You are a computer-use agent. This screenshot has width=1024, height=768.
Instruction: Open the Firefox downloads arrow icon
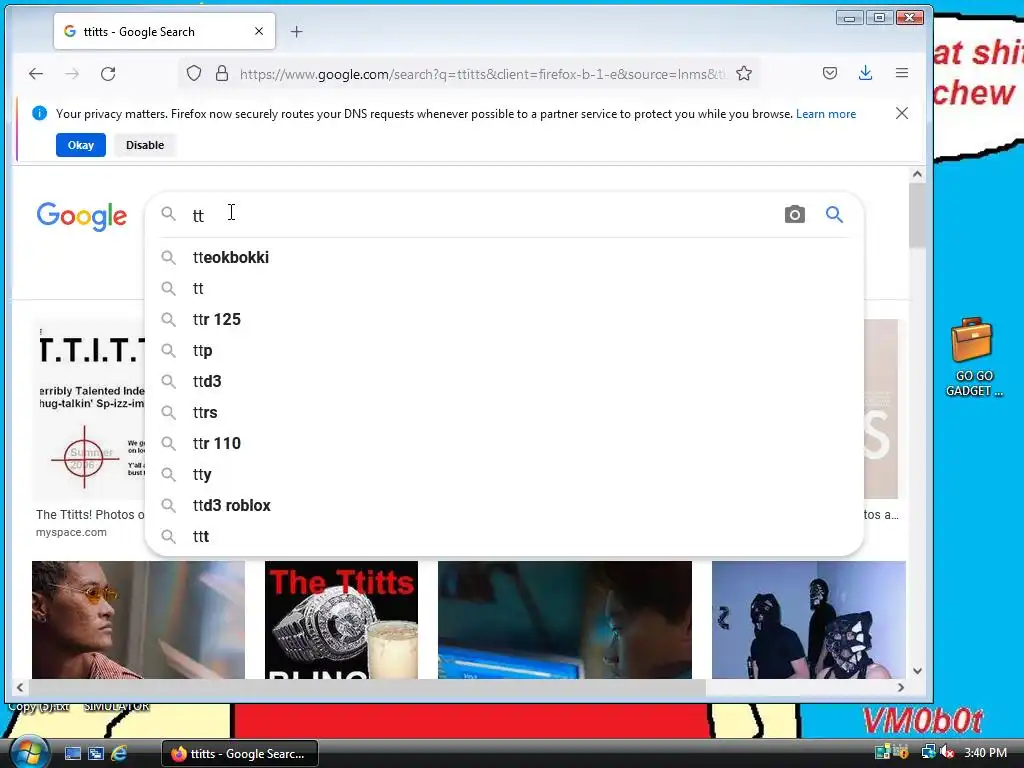865,73
